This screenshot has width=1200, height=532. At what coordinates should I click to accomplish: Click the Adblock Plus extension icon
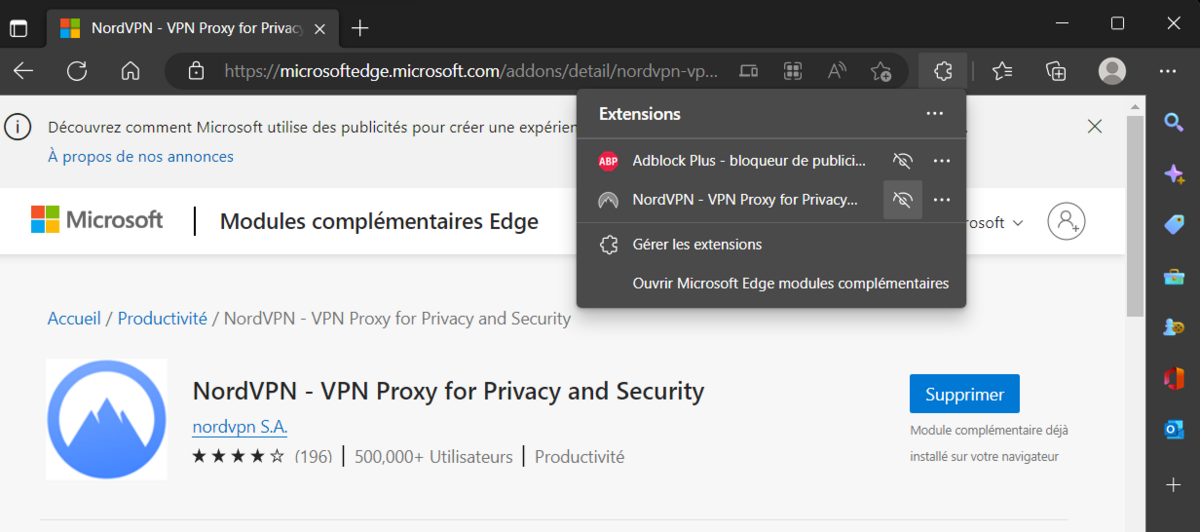point(608,160)
